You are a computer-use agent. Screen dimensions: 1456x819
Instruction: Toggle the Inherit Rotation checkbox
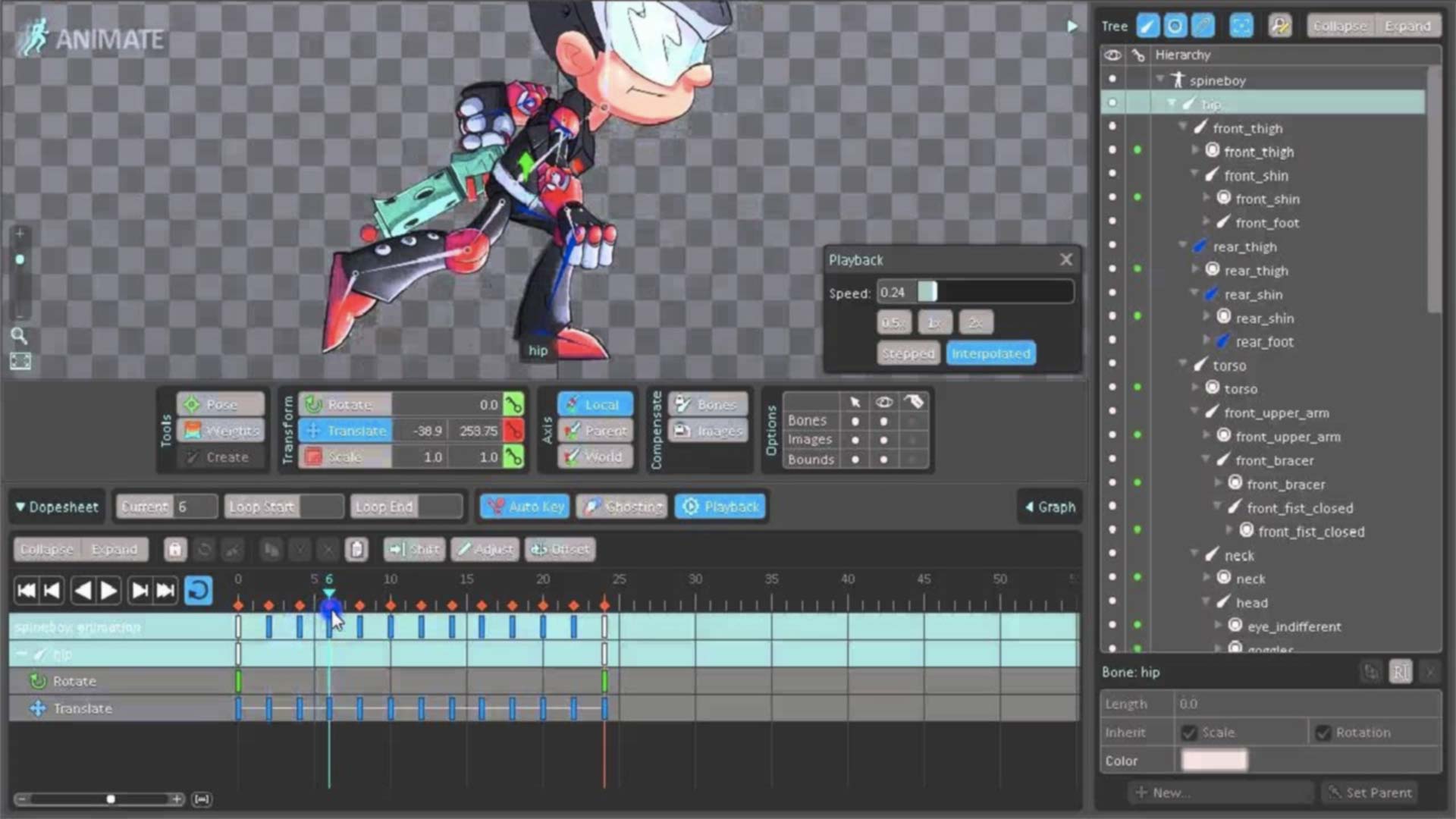[x=1323, y=733]
